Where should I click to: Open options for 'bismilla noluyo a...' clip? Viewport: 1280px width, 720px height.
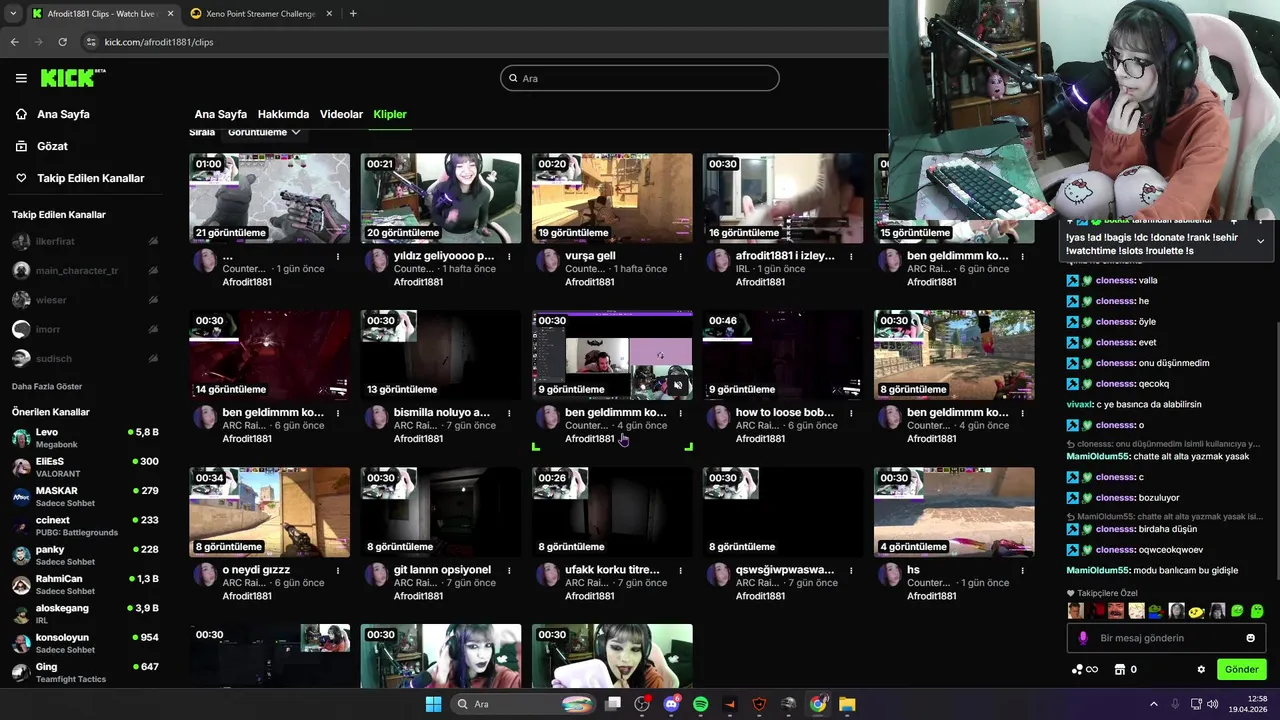pos(509,413)
